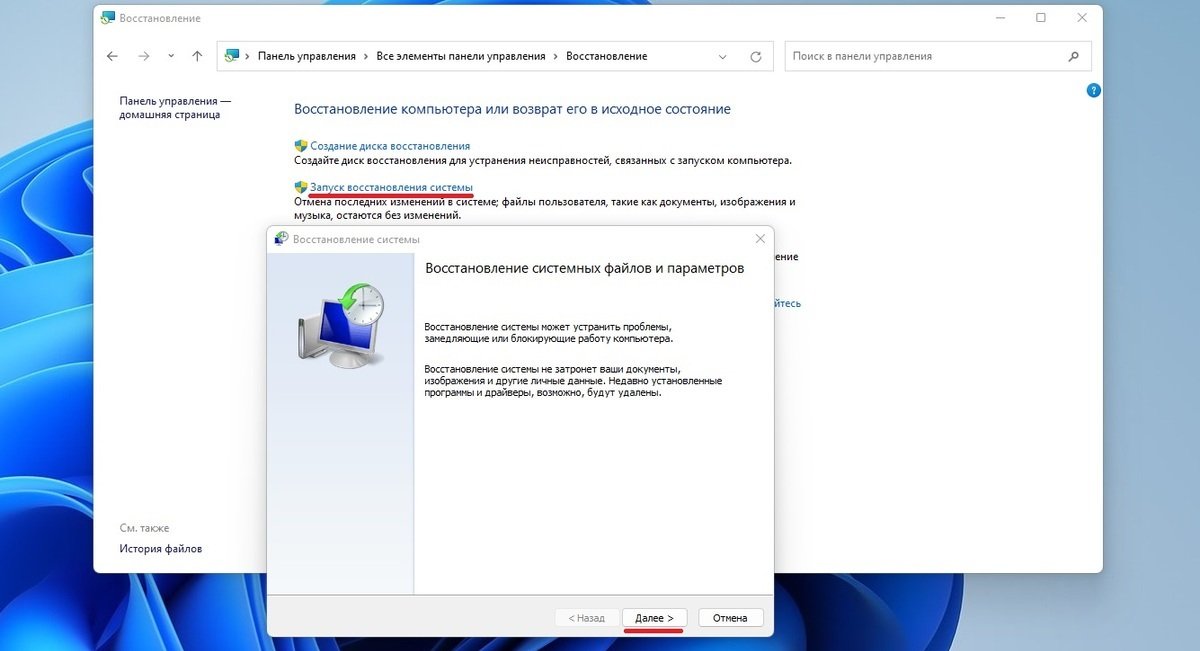Click the См. также label

coord(144,528)
